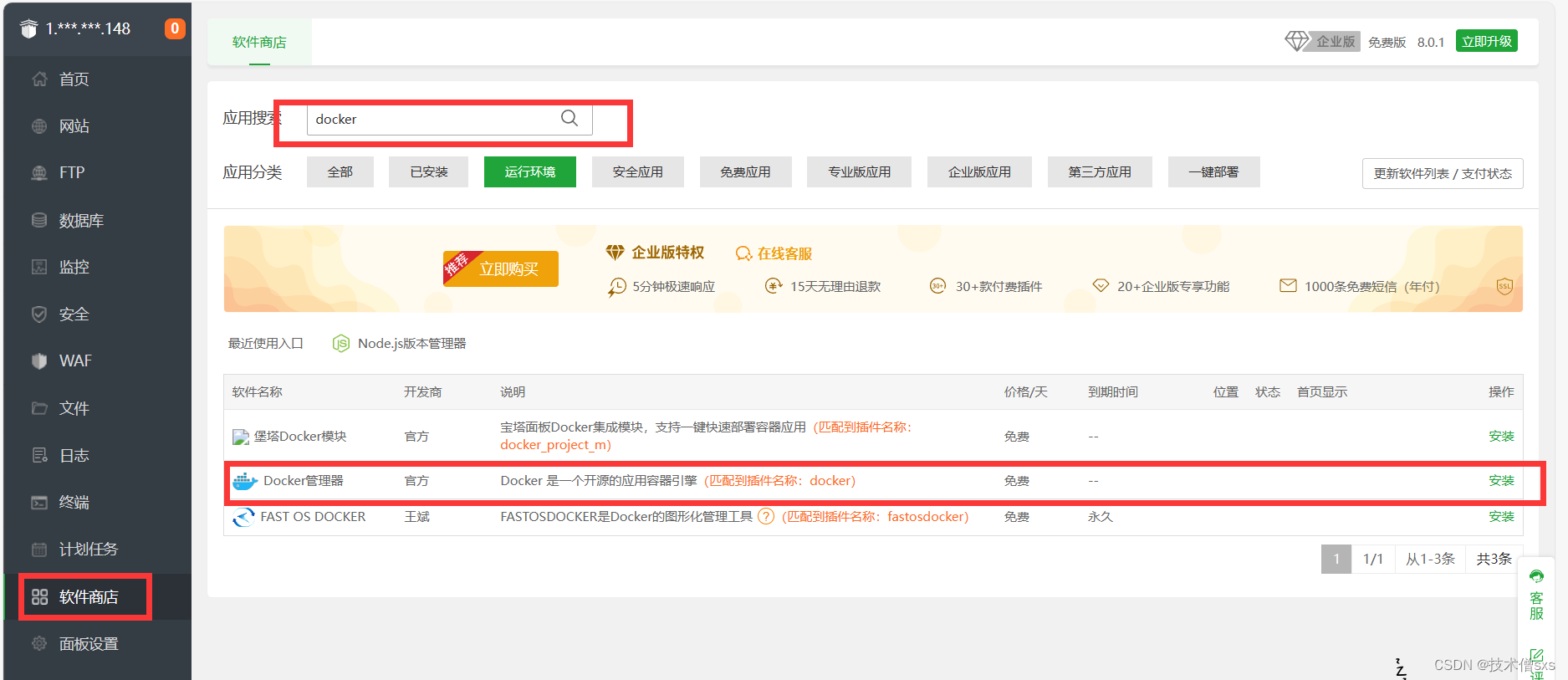Go to page 1 in pagination
The height and width of the screenshot is (680, 1568).
pos(1336,559)
